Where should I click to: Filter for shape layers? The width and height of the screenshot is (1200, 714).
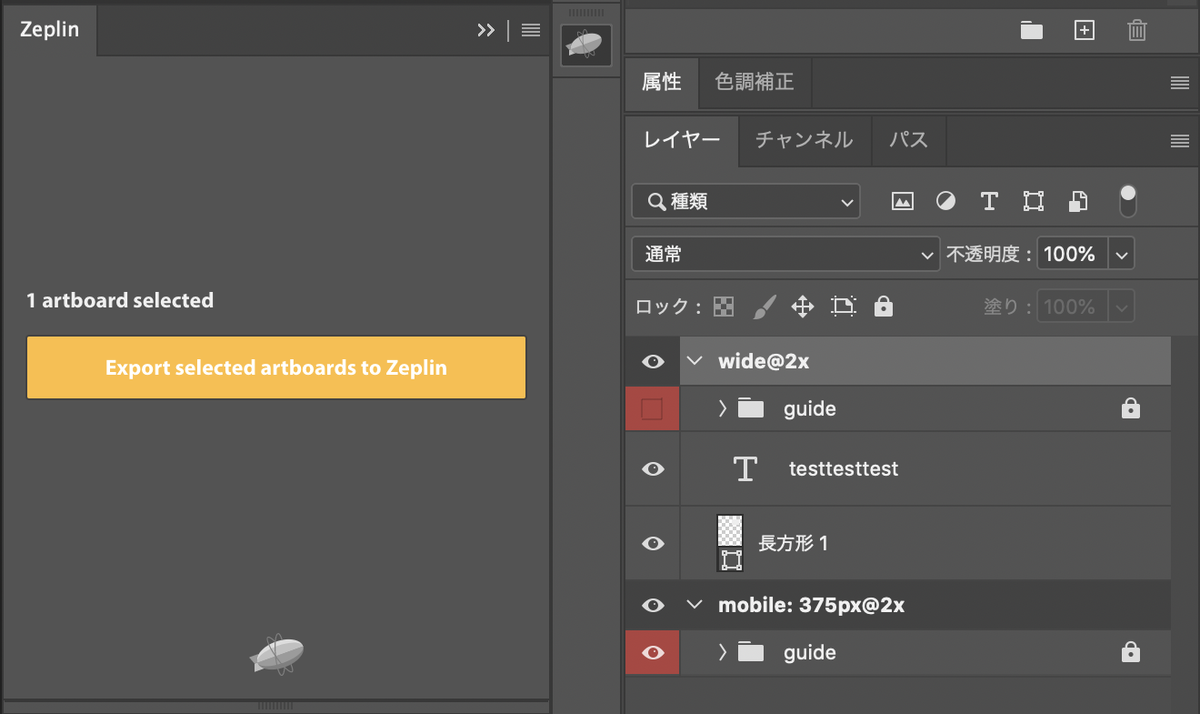coord(1033,201)
